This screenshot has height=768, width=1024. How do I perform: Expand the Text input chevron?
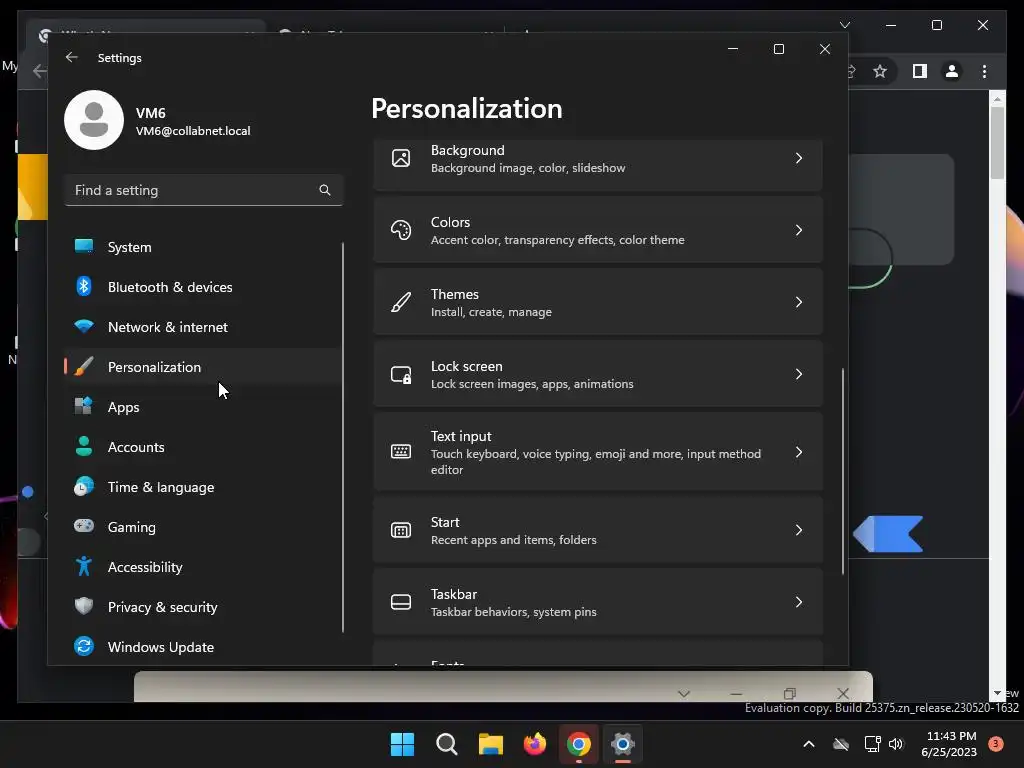click(x=799, y=452)
